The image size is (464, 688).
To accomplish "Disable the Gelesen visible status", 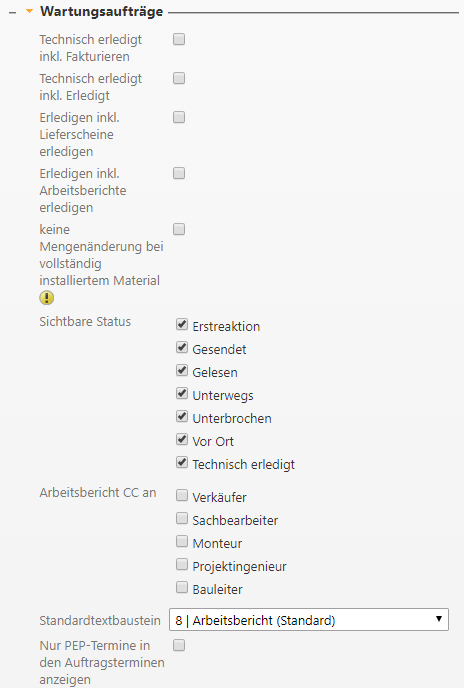I will pyautogui.click(x=182, y=370).
